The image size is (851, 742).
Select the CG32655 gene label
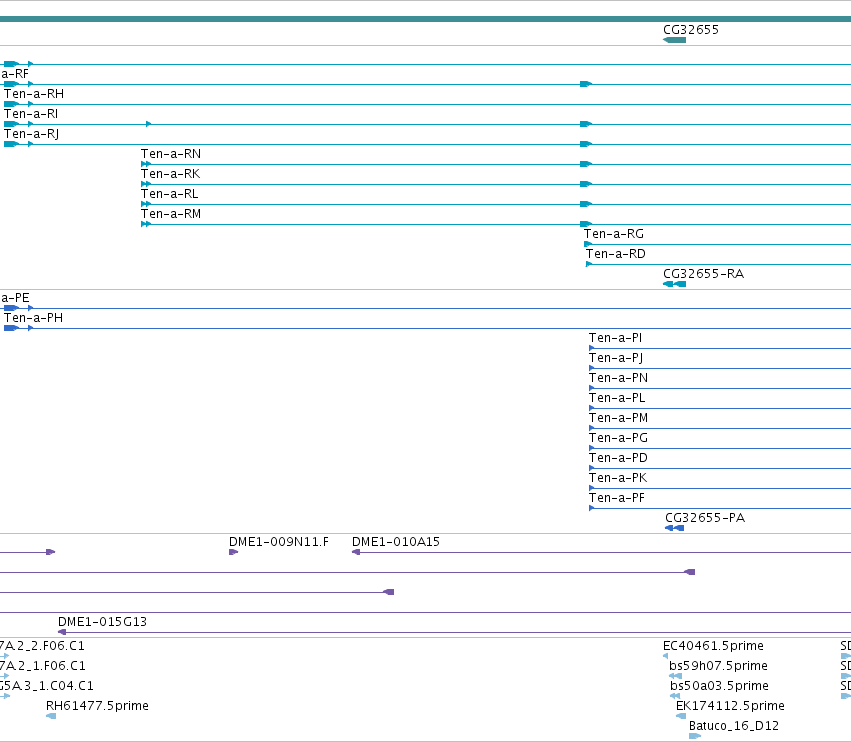690,30
